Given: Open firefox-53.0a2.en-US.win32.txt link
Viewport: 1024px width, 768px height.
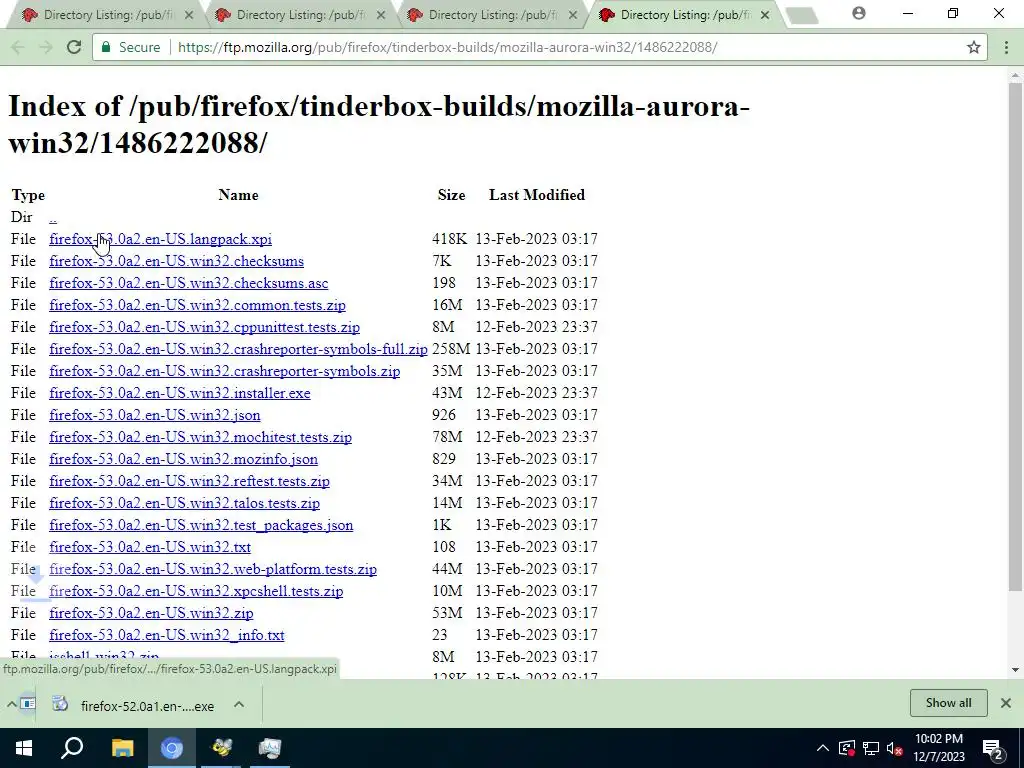Looking at the screenshot, I should [x=150, y=547].
